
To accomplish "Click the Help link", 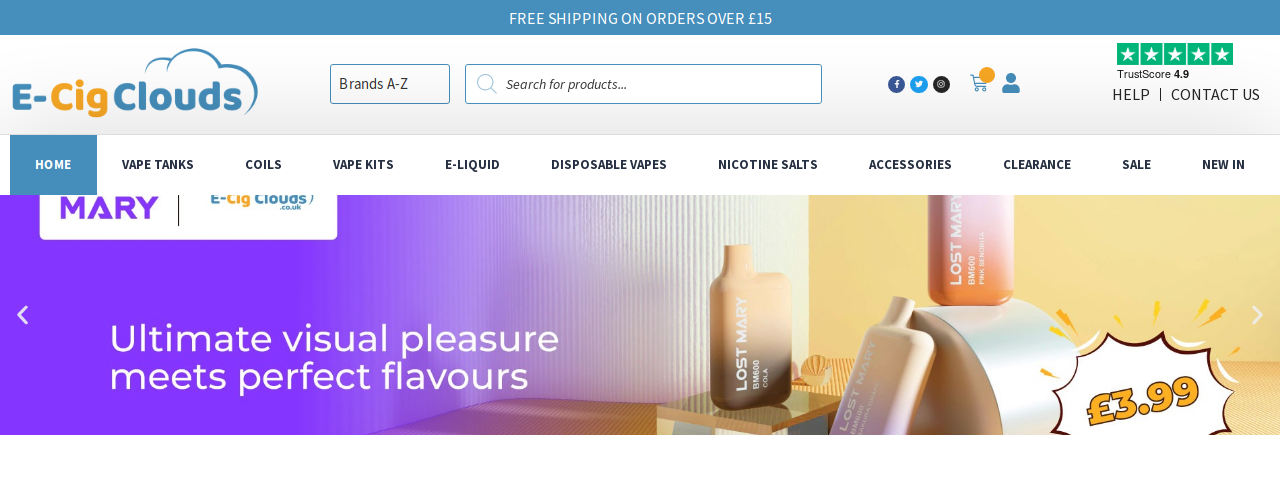I will pyautogui.click(x=1131, y=95).
